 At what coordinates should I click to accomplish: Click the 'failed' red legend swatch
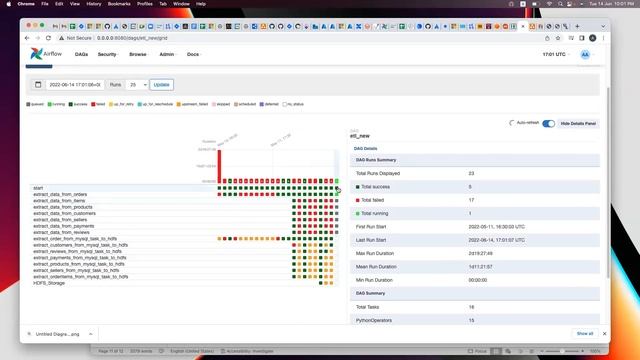(93, 104)
